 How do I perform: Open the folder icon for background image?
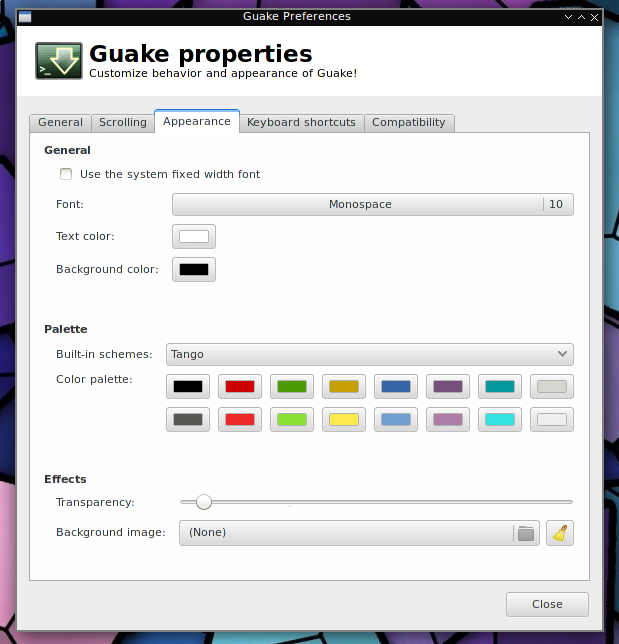tap(525, 533)
